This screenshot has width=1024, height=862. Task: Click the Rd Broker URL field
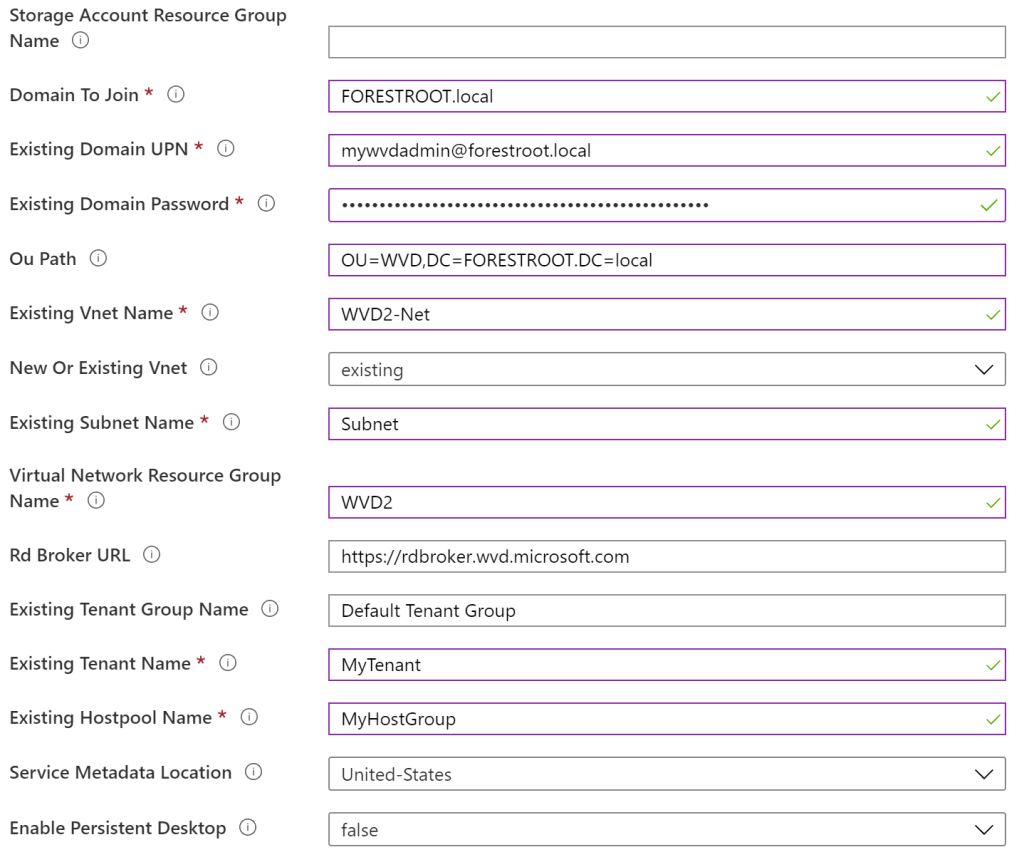[667, 556]
